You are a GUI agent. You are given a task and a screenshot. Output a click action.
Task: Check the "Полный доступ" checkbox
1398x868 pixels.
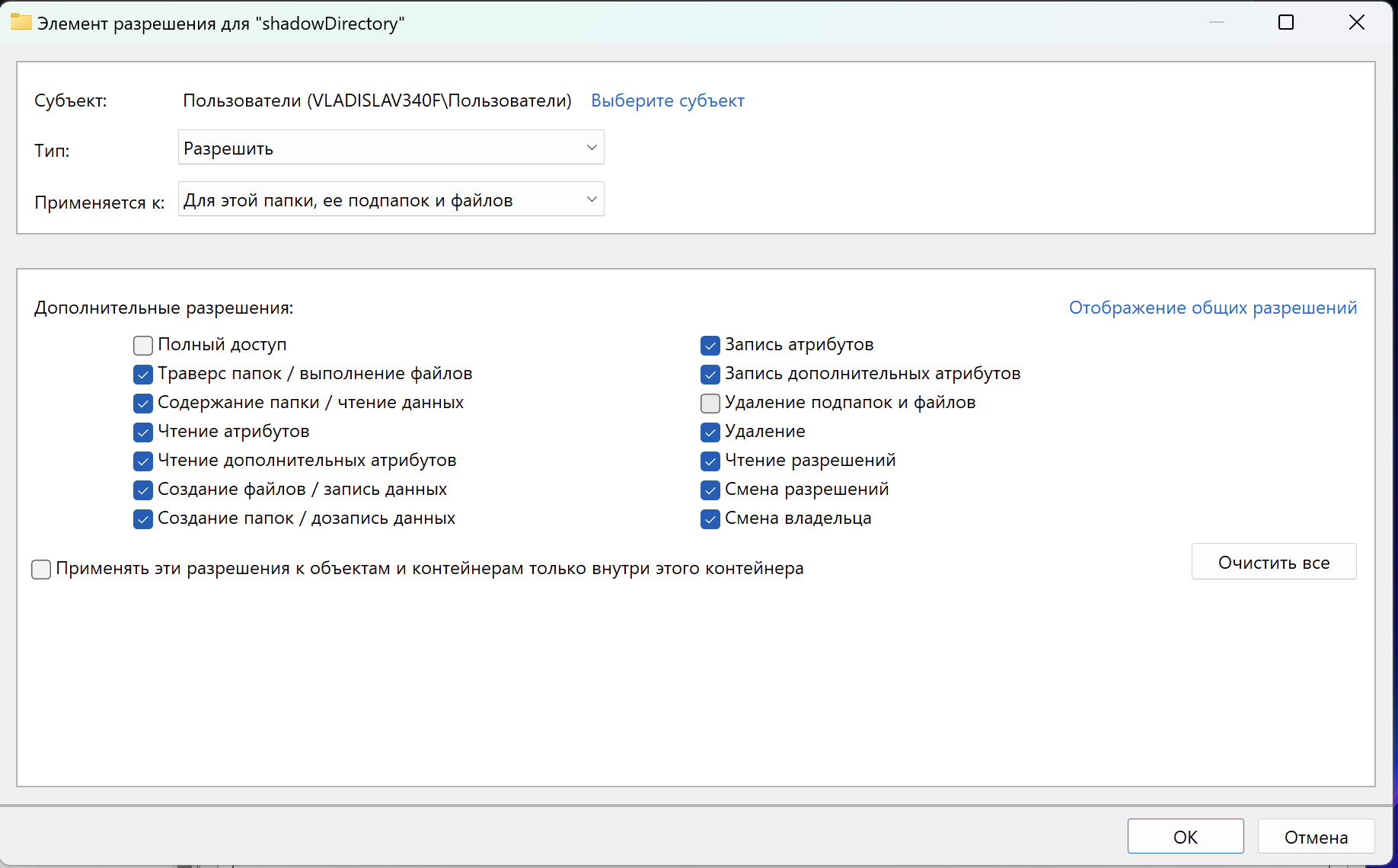(x=143, y=346)
